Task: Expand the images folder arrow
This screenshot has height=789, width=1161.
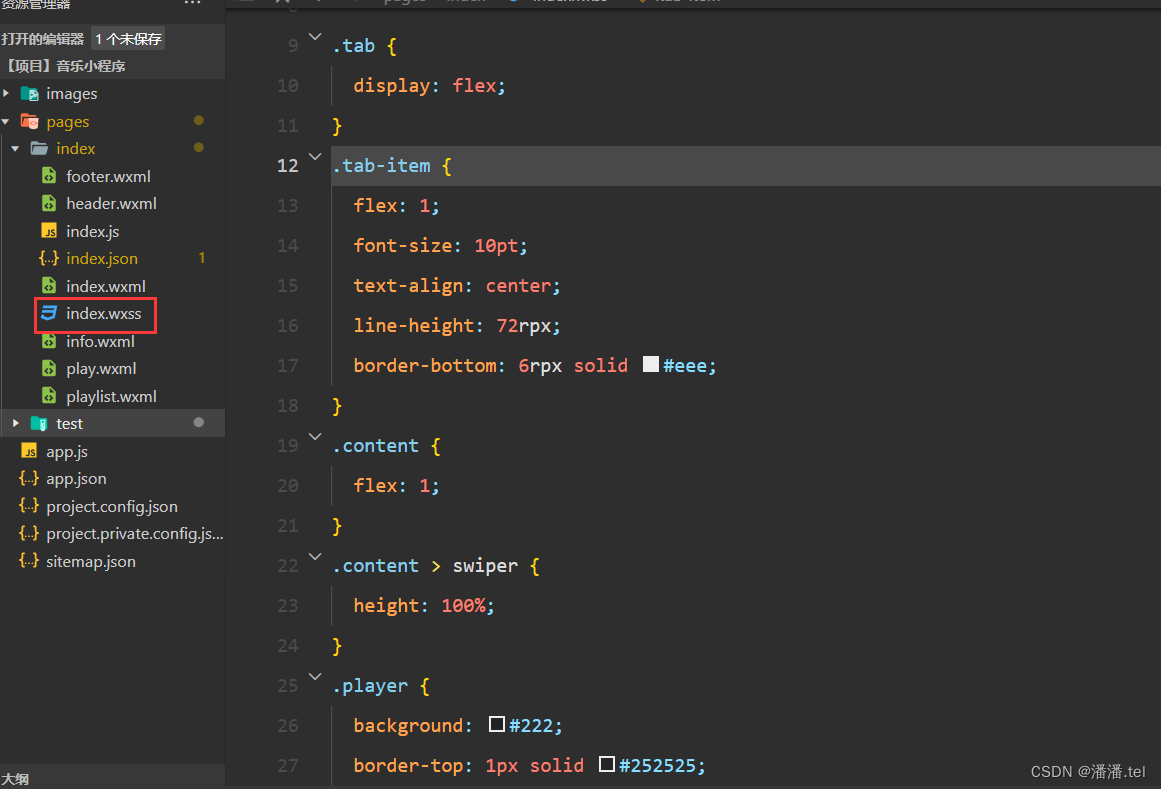Action: tap(6, 93)
